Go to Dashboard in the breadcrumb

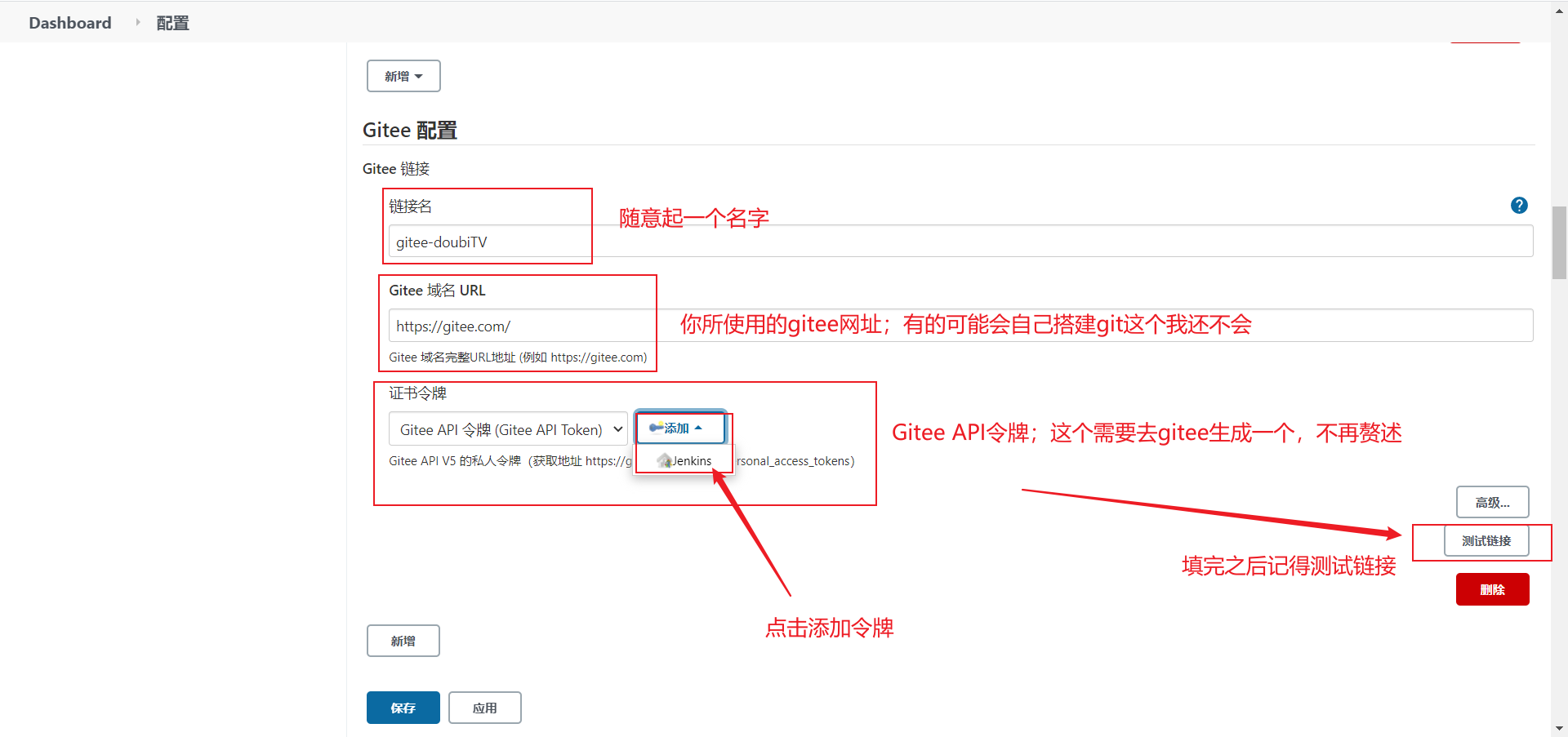(x=70, y=23)
